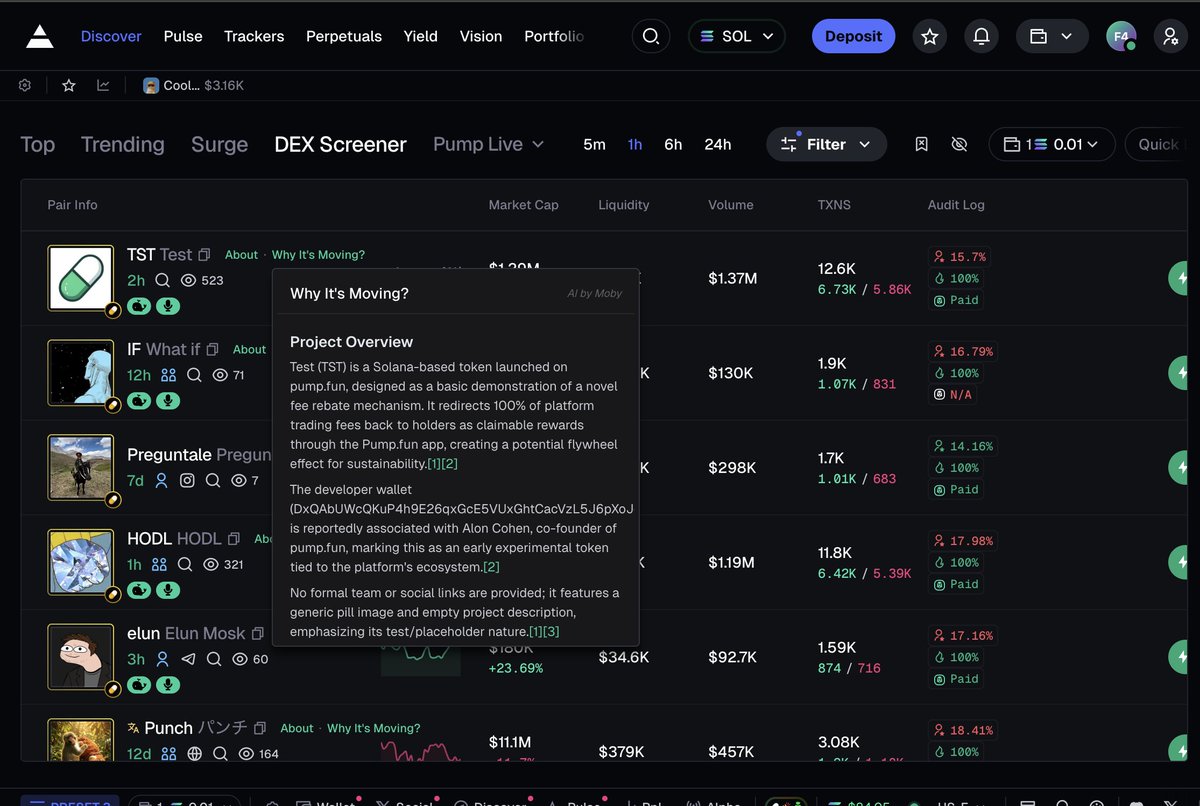Copy the TST Test token address
Viewport: 1200px width, 806px height.
pos(205,255)
